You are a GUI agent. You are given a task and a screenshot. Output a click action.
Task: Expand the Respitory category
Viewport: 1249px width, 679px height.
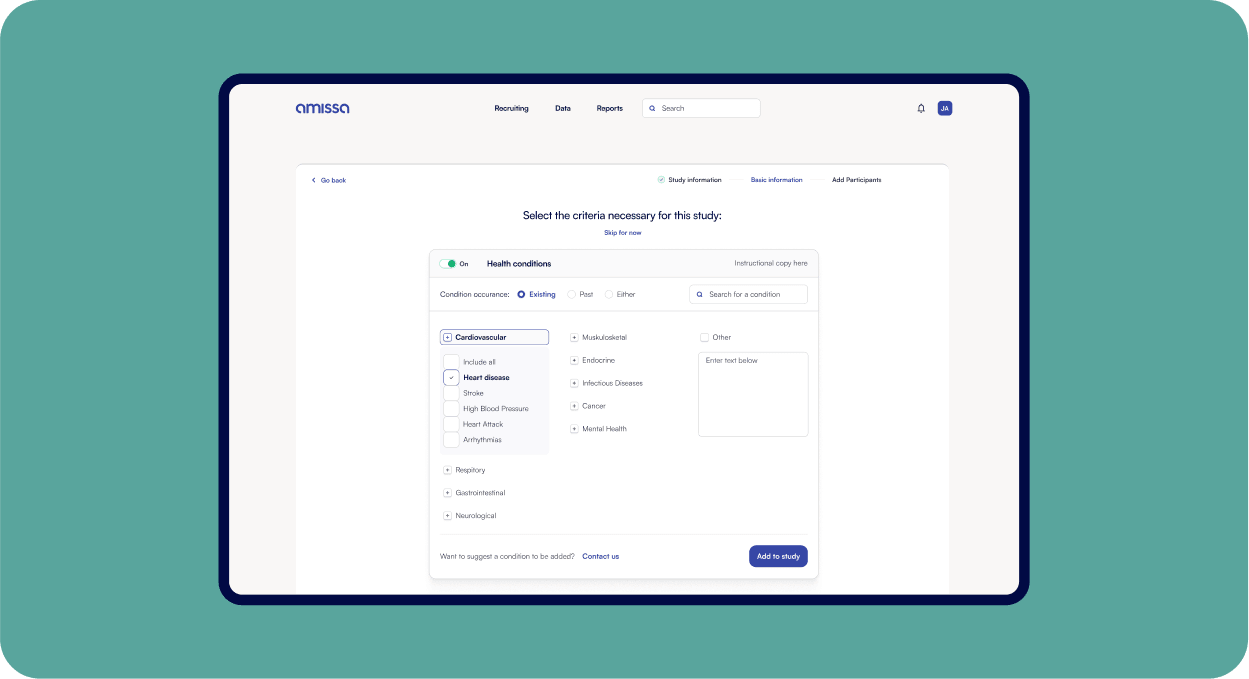448,470
